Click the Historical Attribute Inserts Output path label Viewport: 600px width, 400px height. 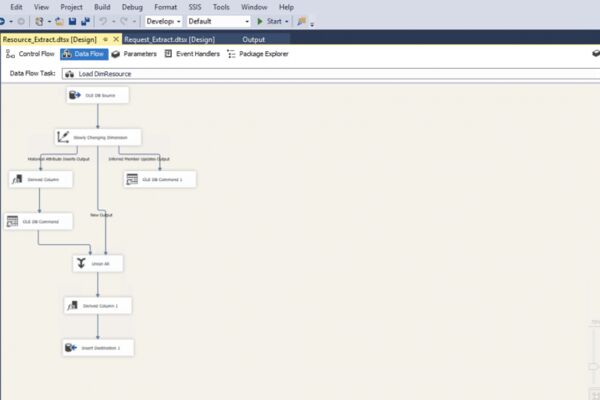pyautogui.click(x=59, y=159)
